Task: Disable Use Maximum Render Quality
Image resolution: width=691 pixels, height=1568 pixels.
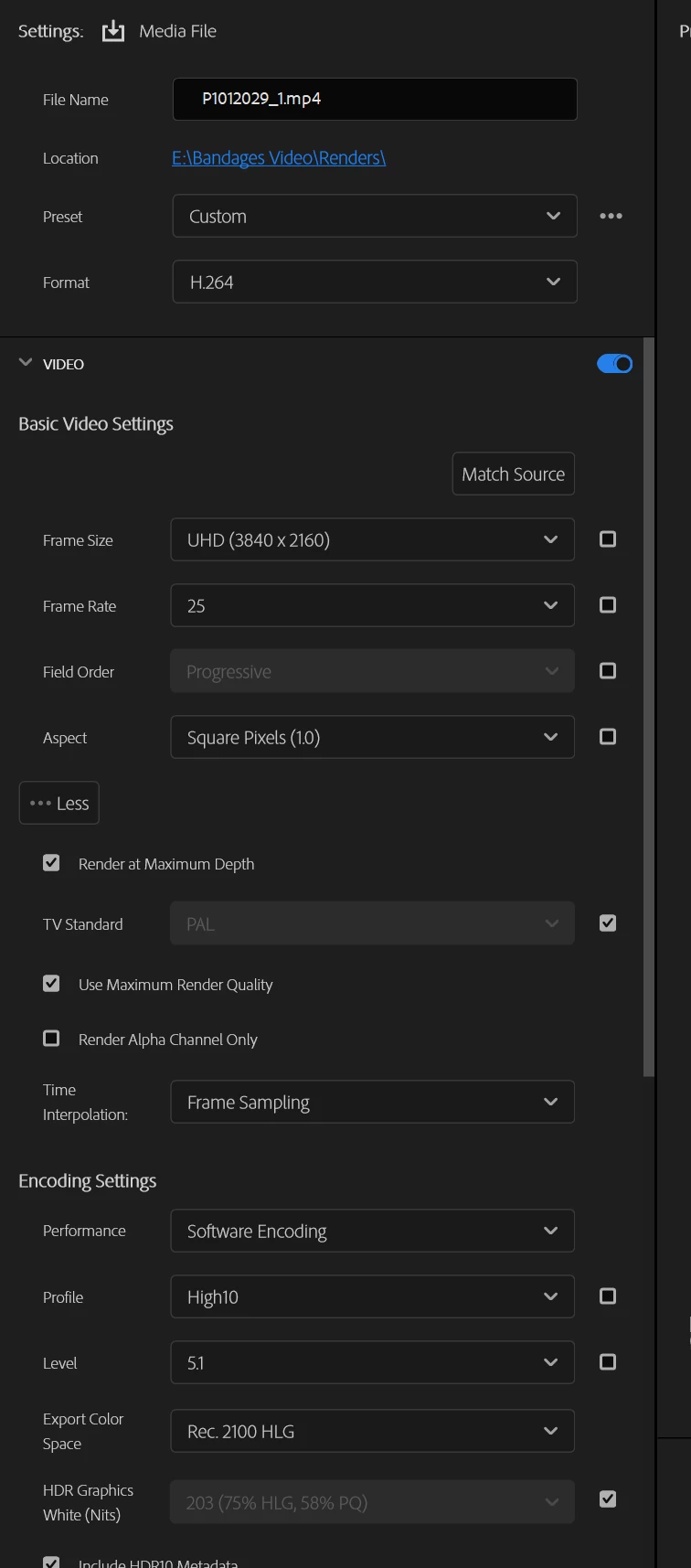Action: pyautogui.click(x=52, y=984)
